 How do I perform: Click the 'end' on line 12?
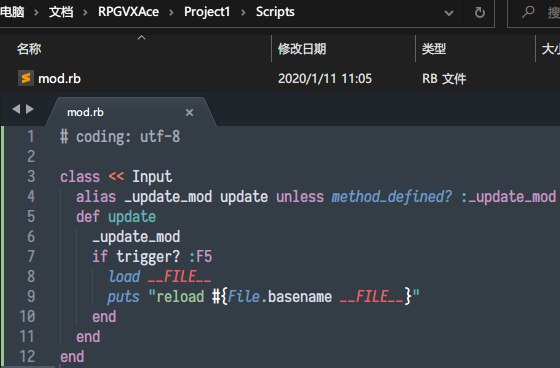click(72, 357)
